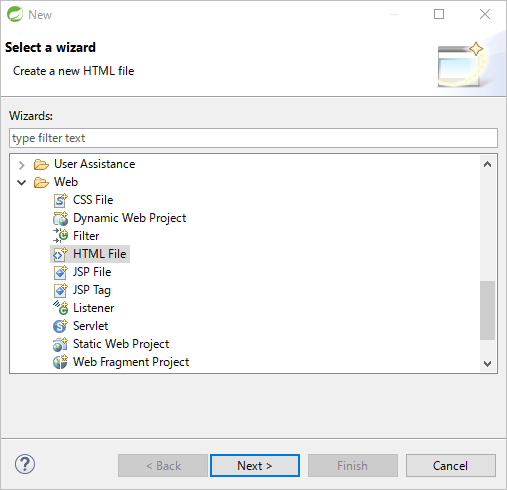
Task: Open help via question mark icon
Action: [25, 464]
